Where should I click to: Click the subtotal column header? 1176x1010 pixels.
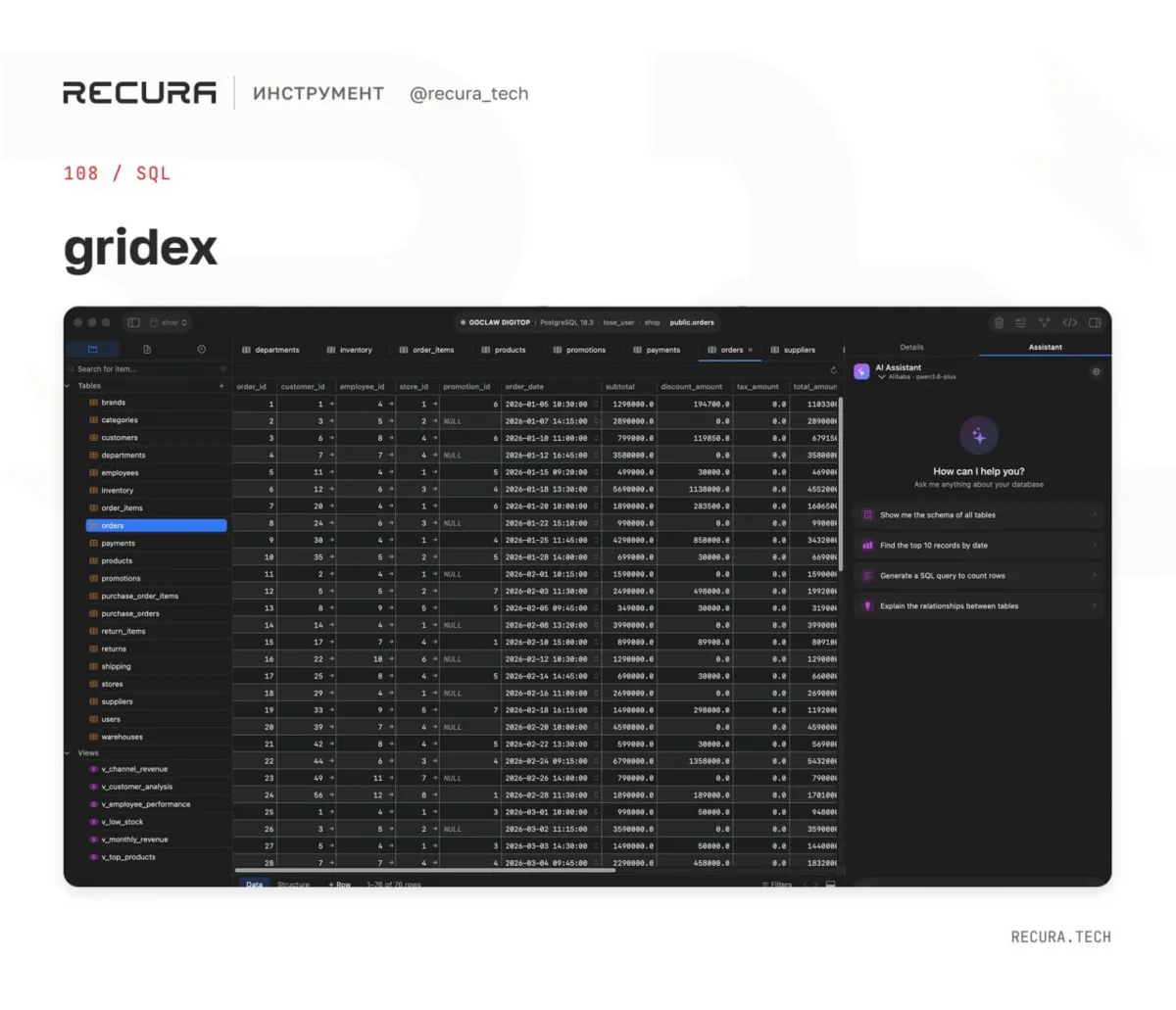[628, 386]
